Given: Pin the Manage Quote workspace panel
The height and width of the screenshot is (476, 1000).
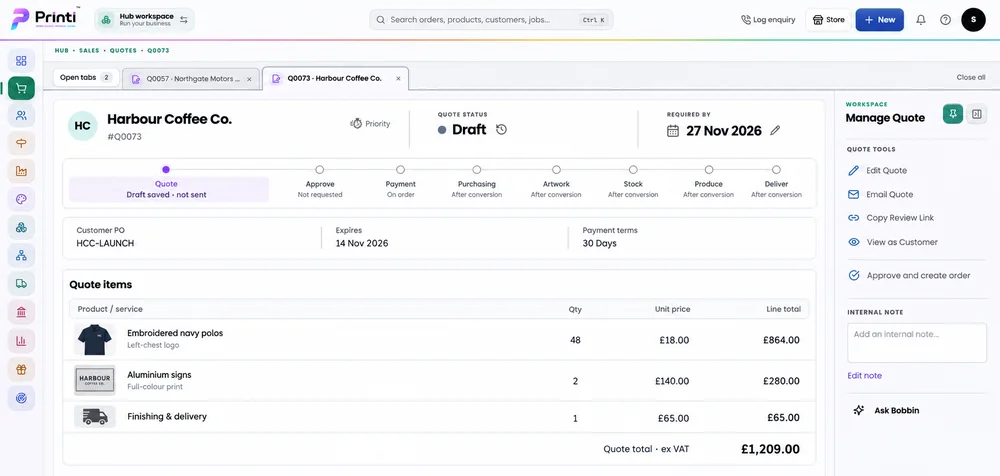Looking at the screenshot, I should (953, 114).
